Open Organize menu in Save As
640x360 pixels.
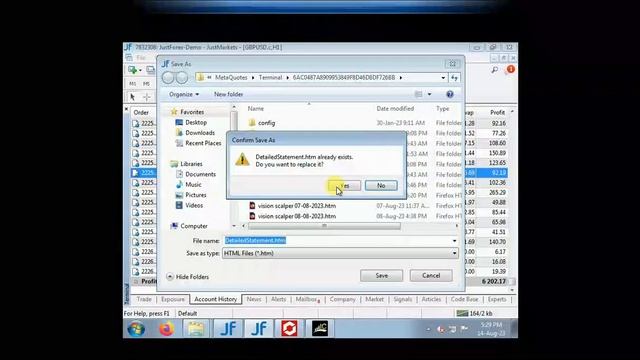pos(184,94)
